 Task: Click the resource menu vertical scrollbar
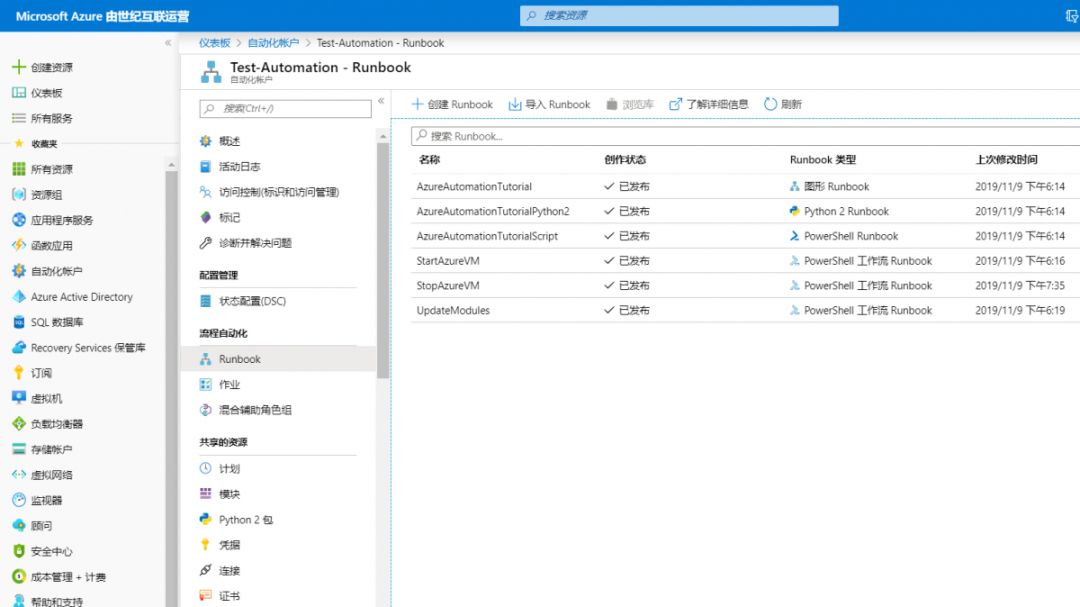pos(383,258)
